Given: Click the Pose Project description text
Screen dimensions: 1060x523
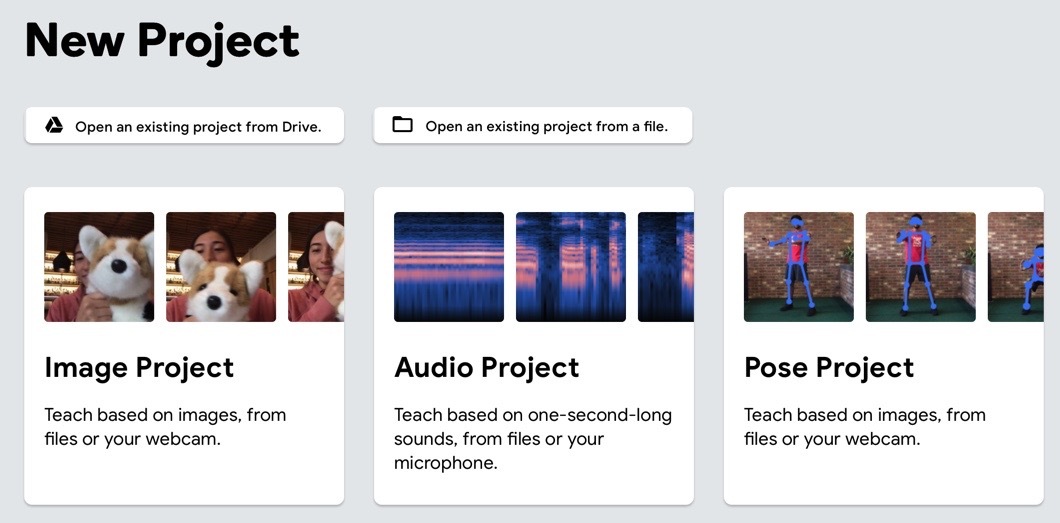Looking at the screenshot, I should coord(865,427).
